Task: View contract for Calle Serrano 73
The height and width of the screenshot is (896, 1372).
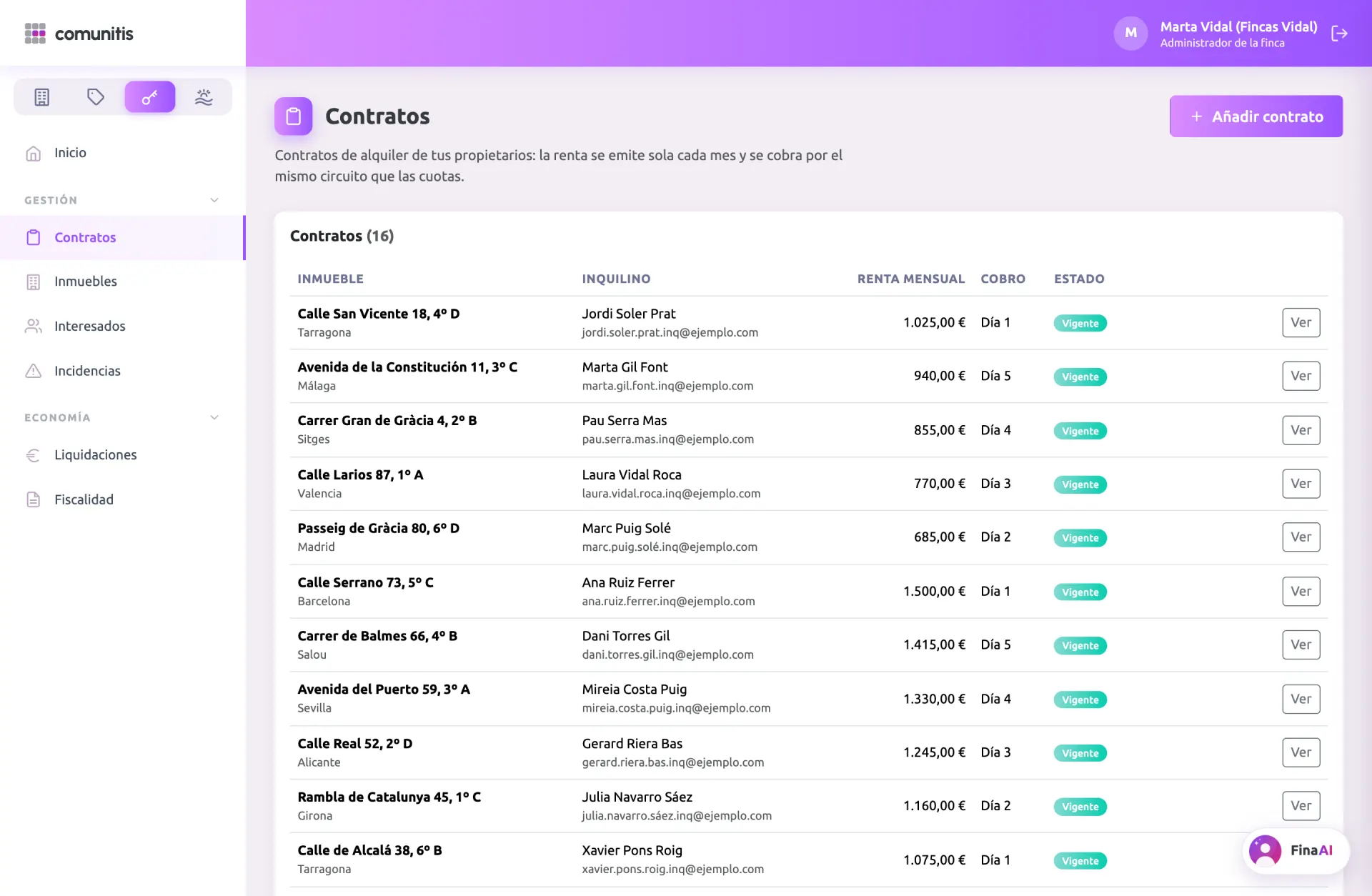Action: pyautogui.click(x=1301, y=592)
